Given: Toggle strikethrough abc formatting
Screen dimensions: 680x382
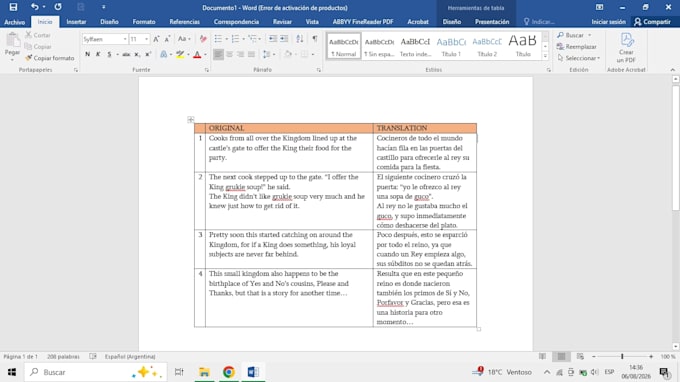Looking at the screenshot, I should 126,54.
